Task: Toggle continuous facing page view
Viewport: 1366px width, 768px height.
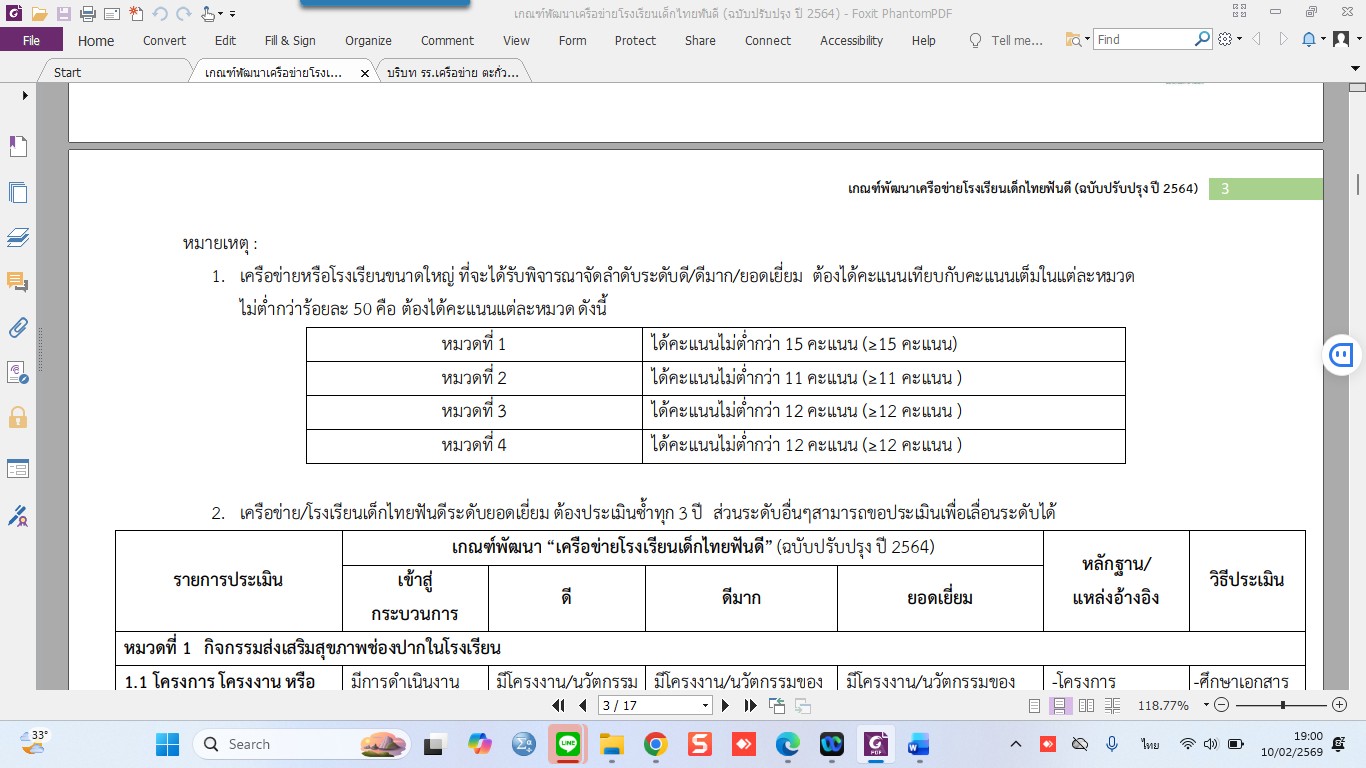Action: click(1111, 706)
